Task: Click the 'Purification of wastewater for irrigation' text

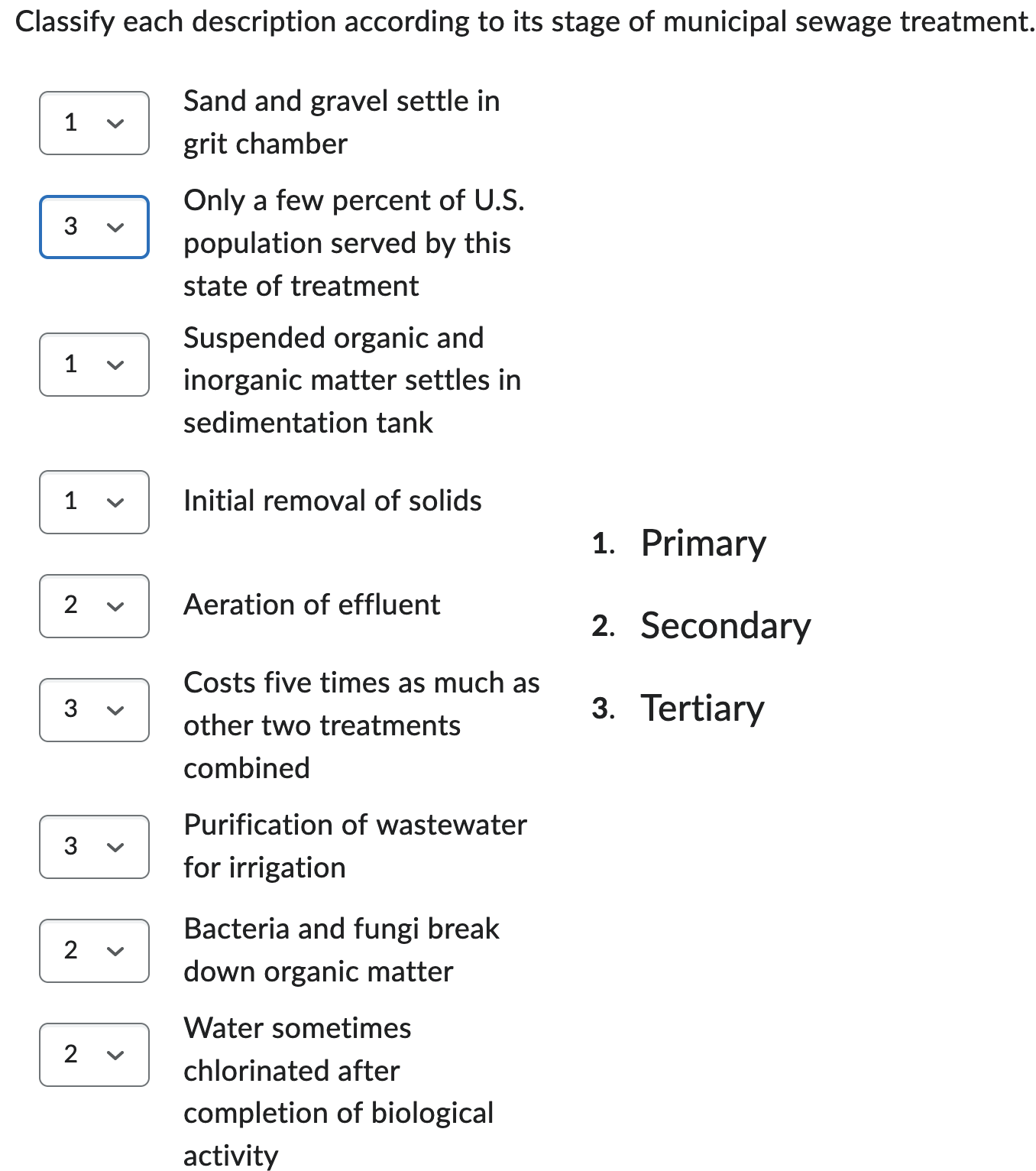Action: click(x=355, y=846)
